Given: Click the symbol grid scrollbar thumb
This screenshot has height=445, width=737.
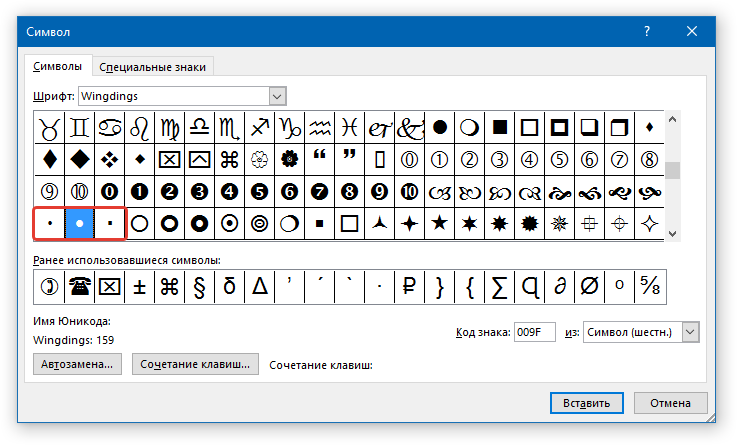Looking at the screenshot, I should [x=673, y=170].
